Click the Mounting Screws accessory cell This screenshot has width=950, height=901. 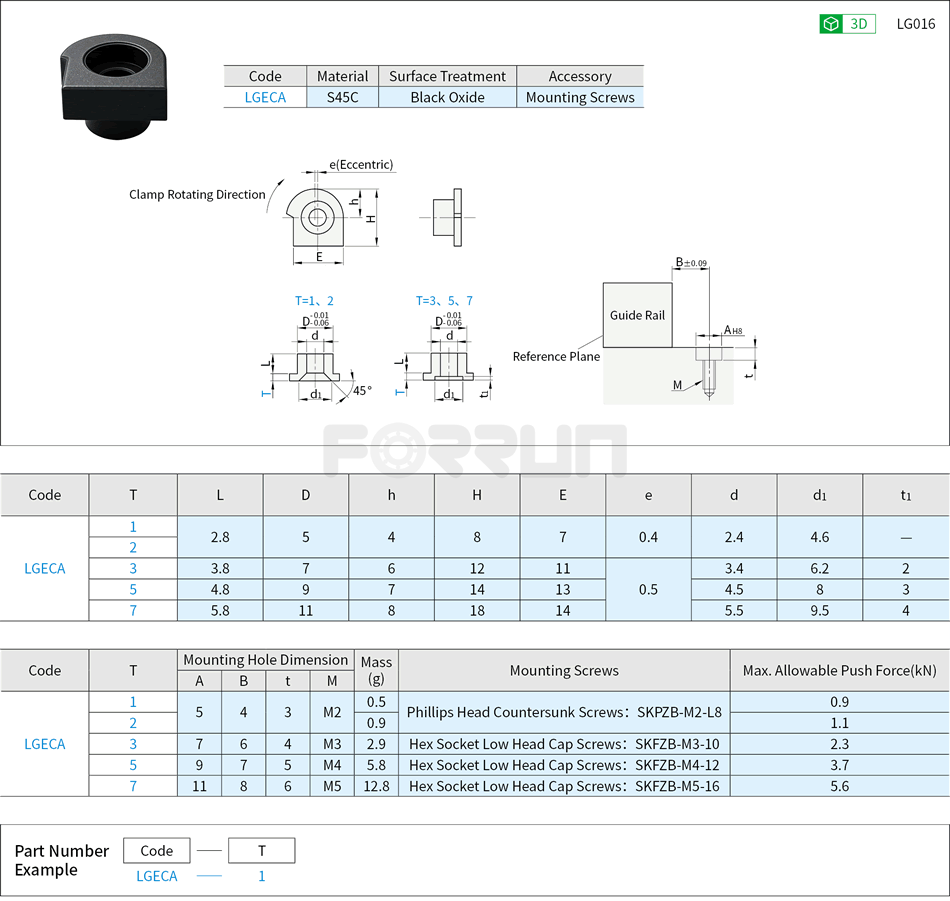[x=580, y=98]
